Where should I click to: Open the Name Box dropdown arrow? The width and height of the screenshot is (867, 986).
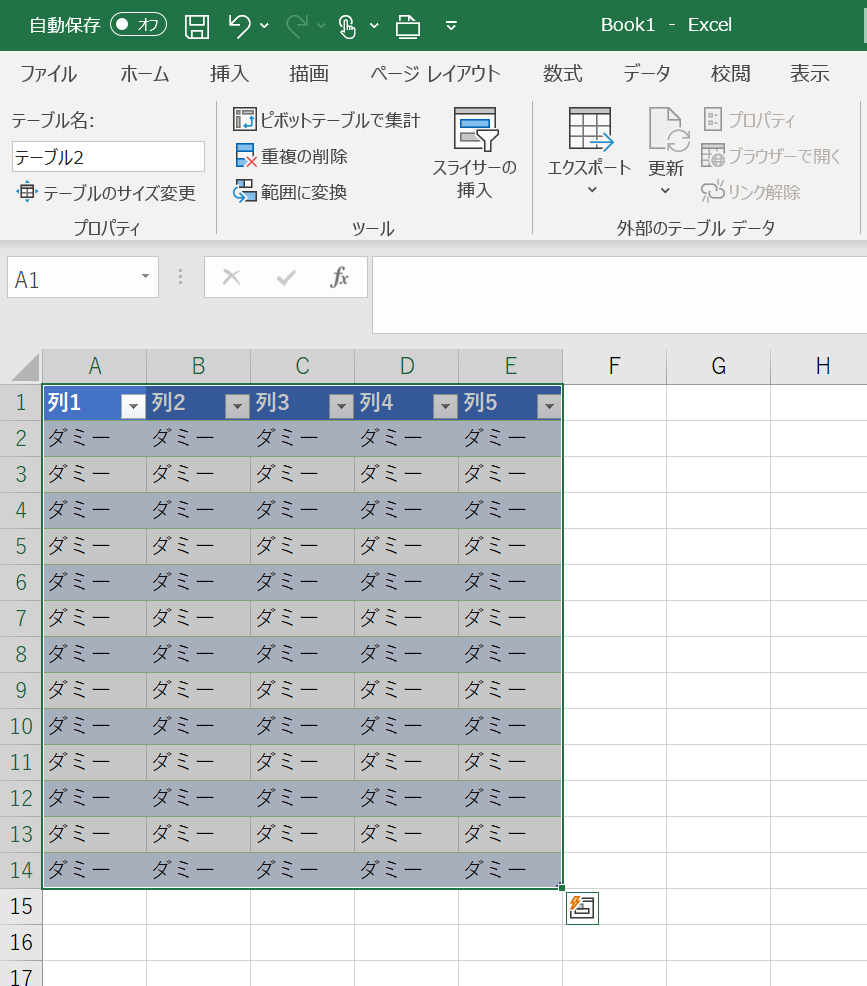[145, 277]
